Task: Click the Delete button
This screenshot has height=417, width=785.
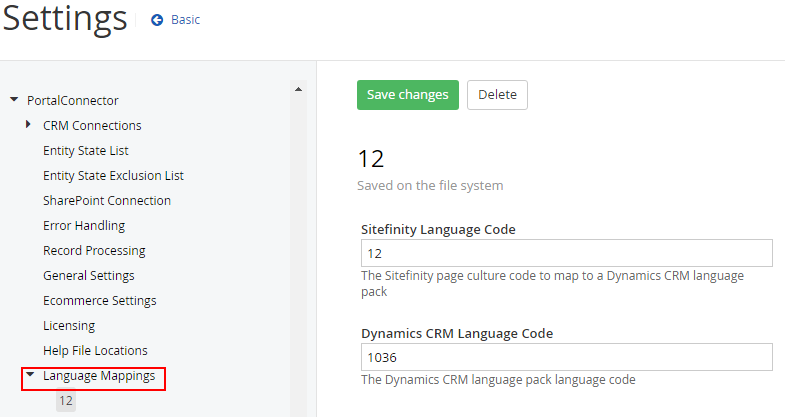Action: (497, 95)
